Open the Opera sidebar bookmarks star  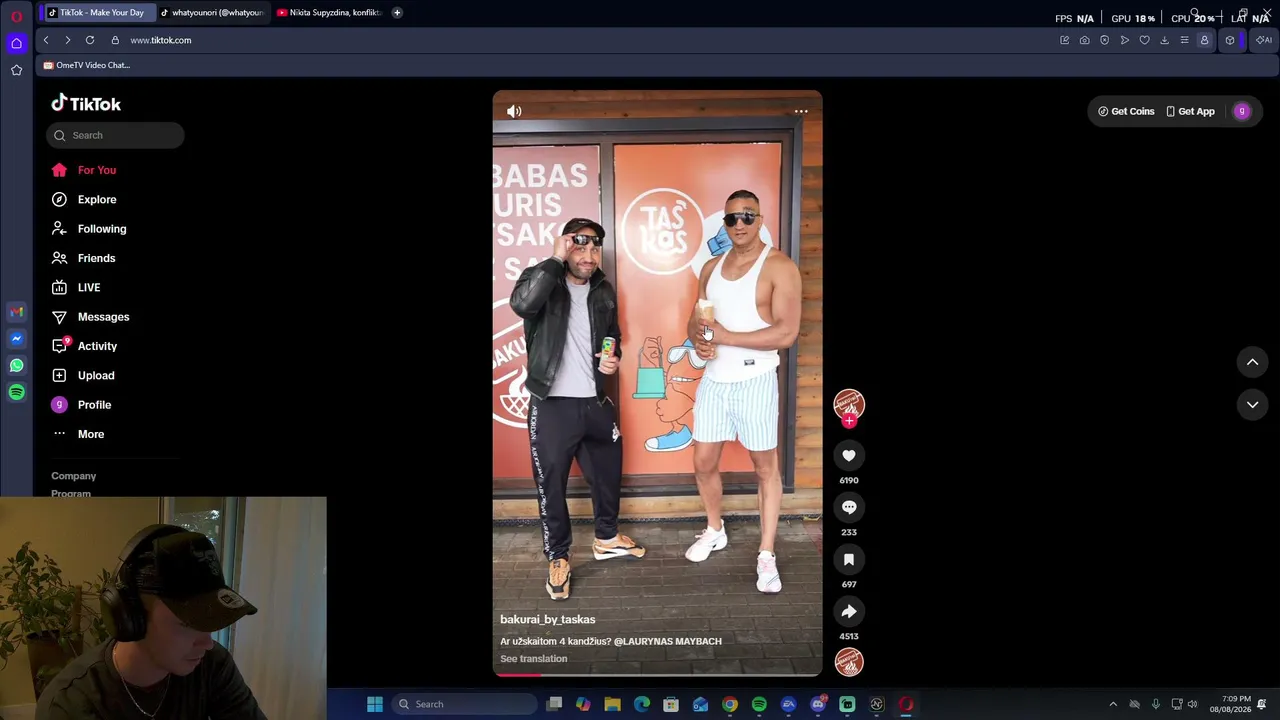[x=16, y=70]
